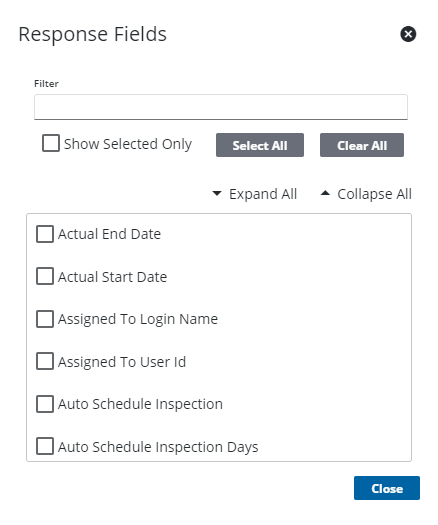Click the blue Close button
The width and height of the screenshot is (438, 525).
pyautogui.click(x=387, y=488)
